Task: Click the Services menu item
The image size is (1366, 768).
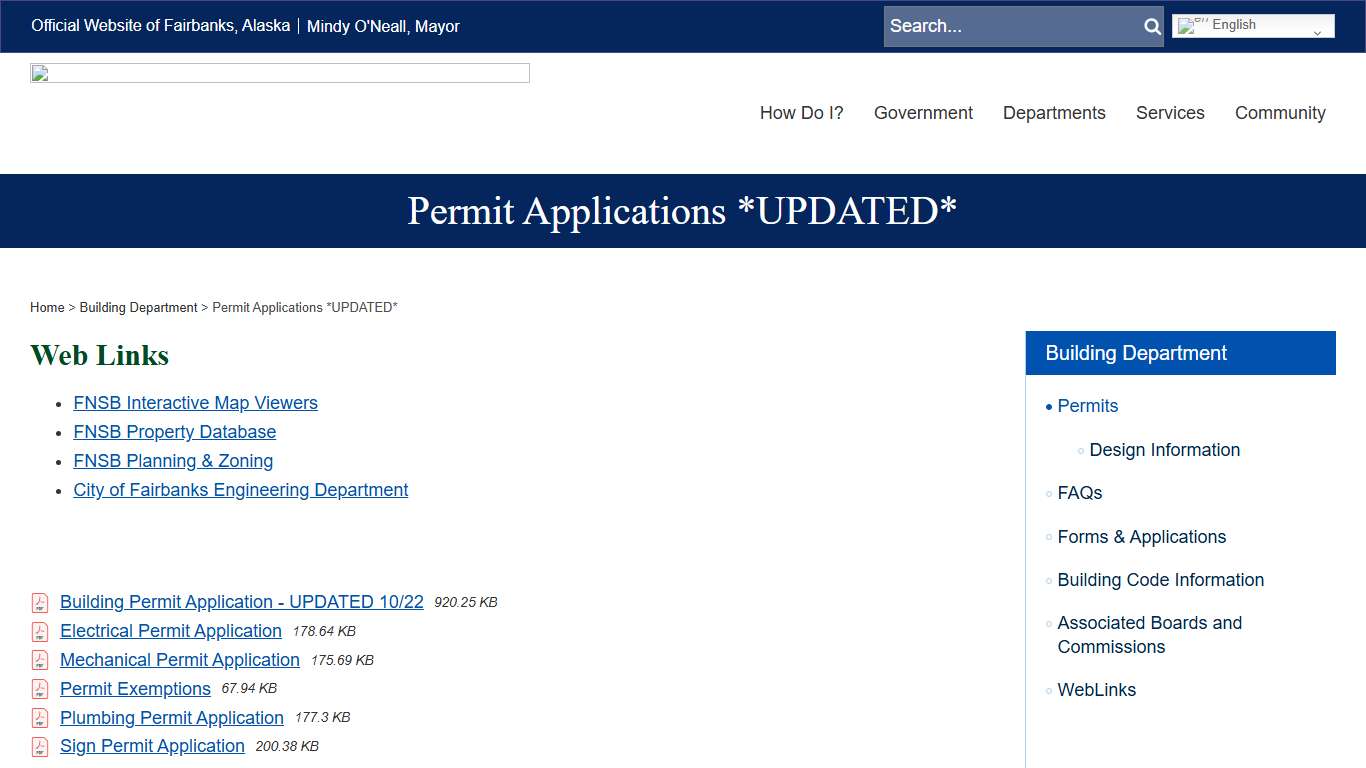Action: pos(1170,113)
